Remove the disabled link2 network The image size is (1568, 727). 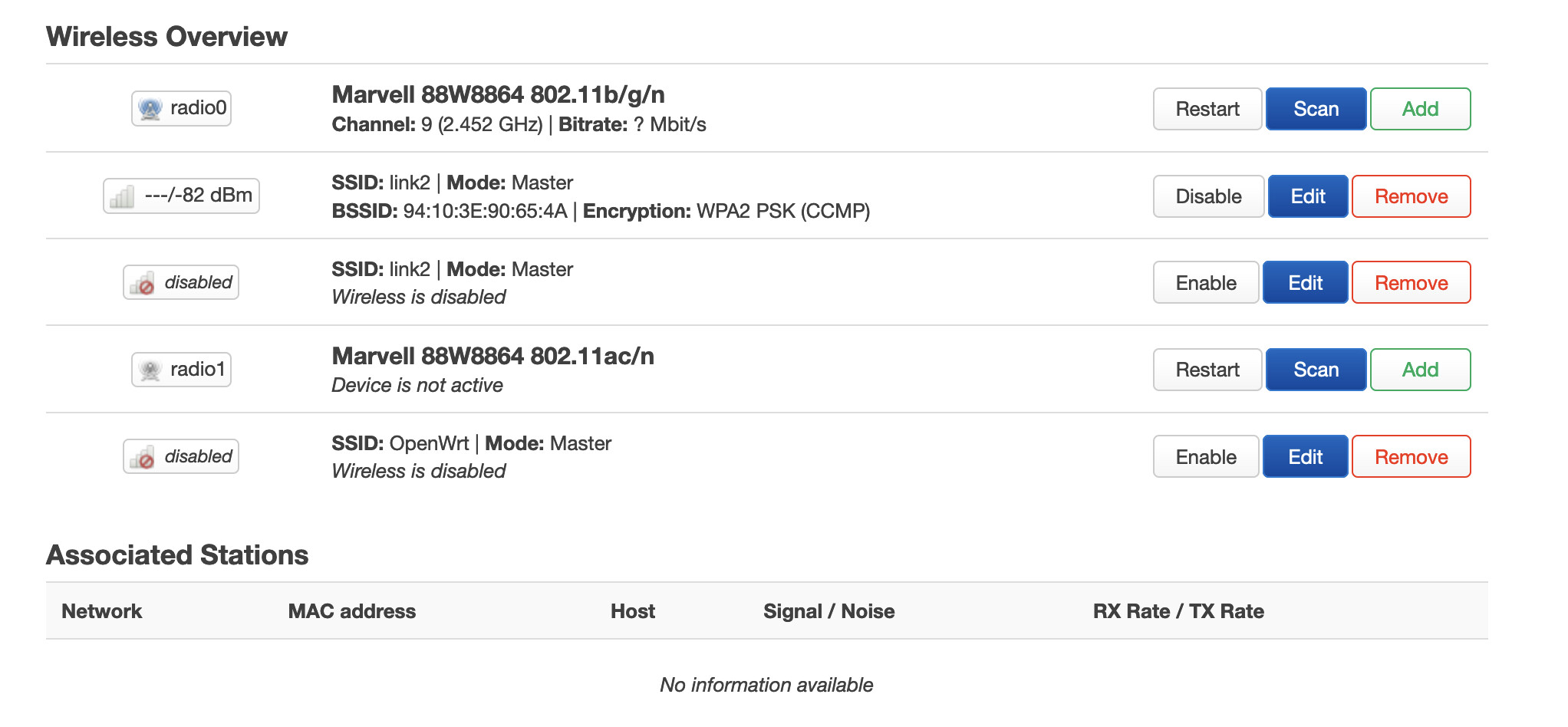coord(1411,283)
